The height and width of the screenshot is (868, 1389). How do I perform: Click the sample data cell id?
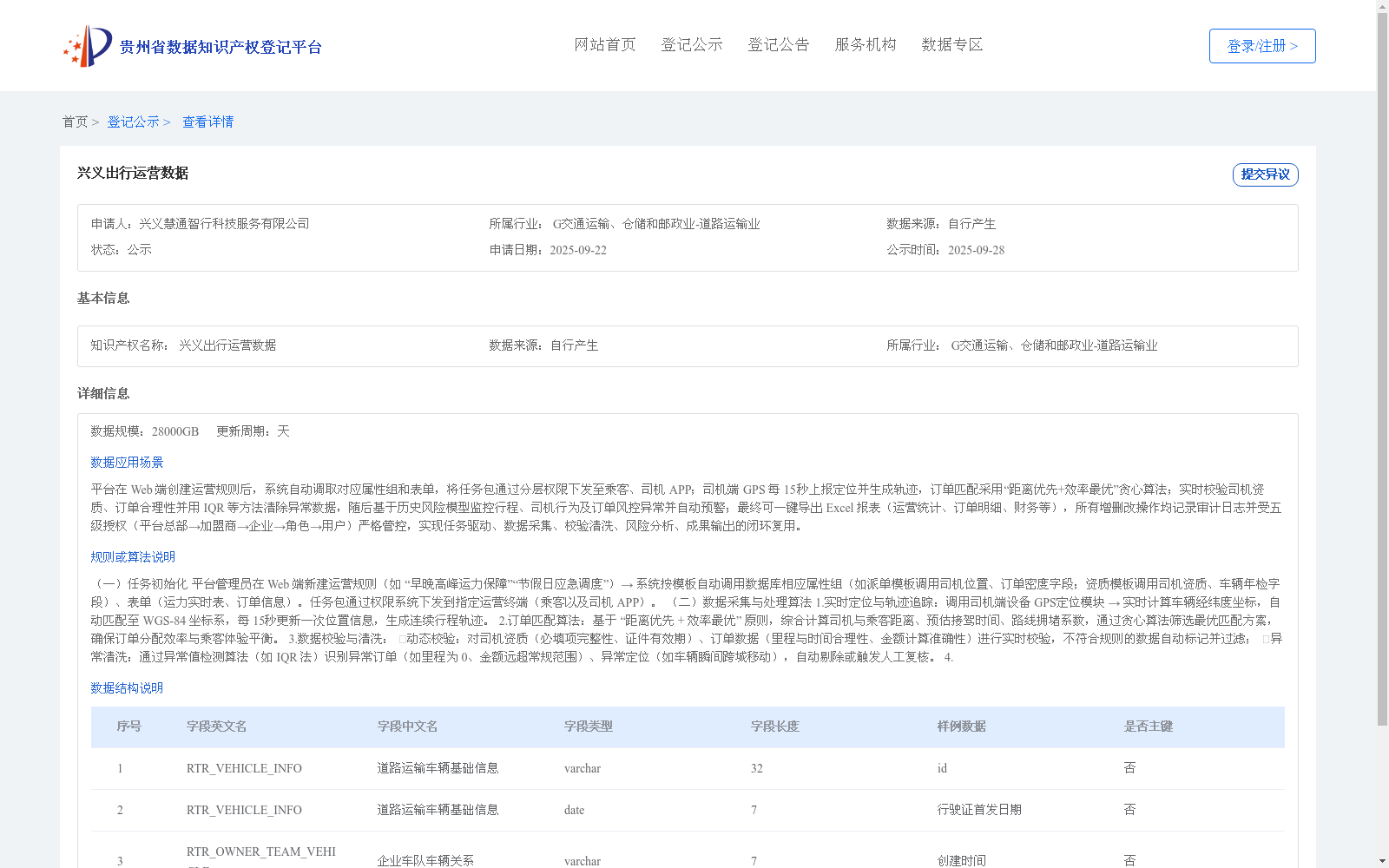942,769
